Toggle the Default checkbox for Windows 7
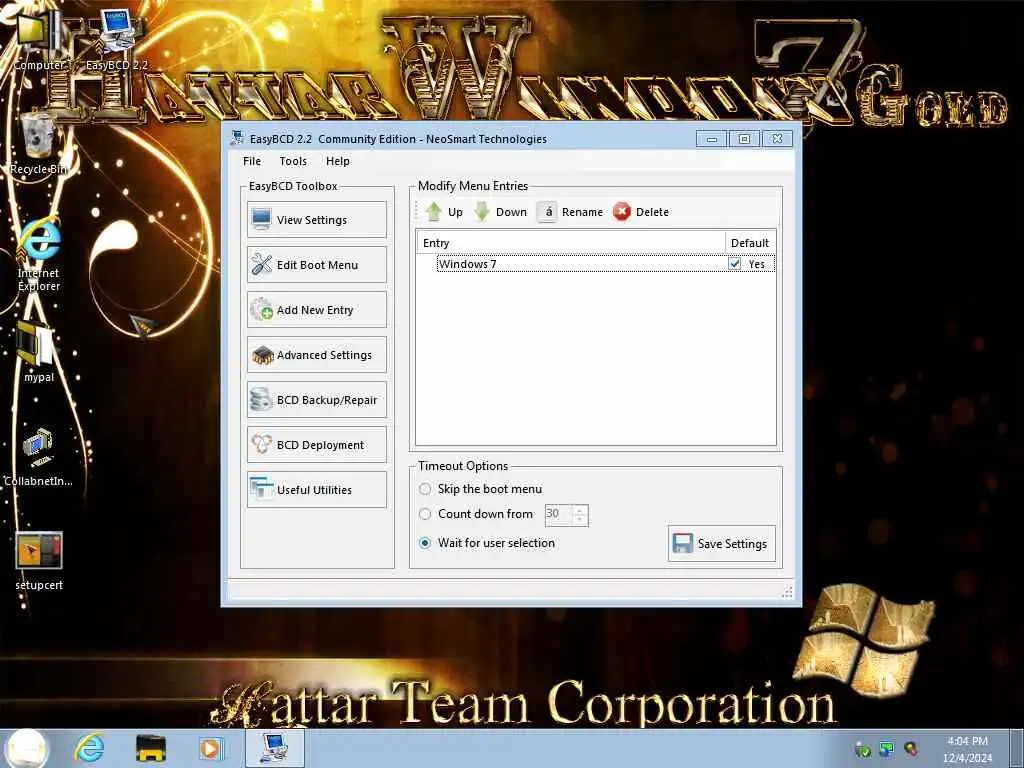1024x768 pixels. [x=735, y=264]
